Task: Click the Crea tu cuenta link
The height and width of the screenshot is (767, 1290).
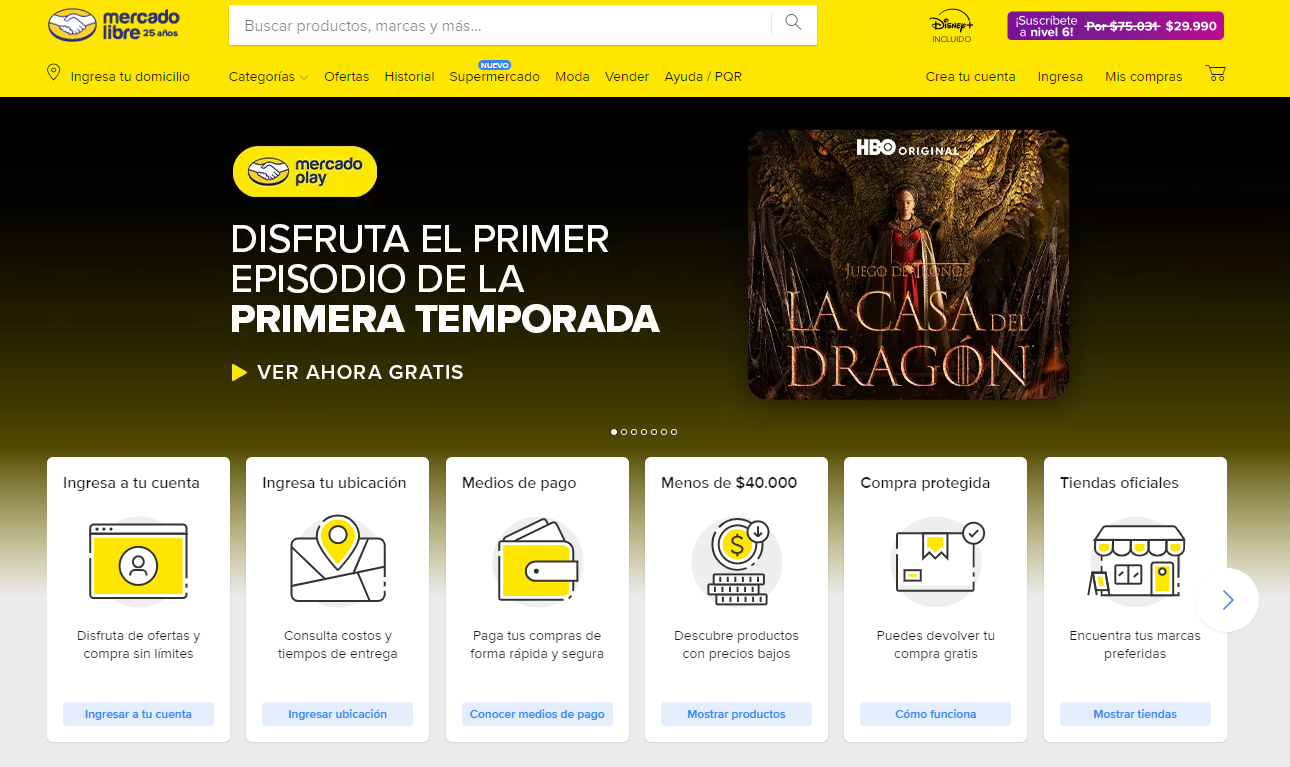Action: (970, 76)
